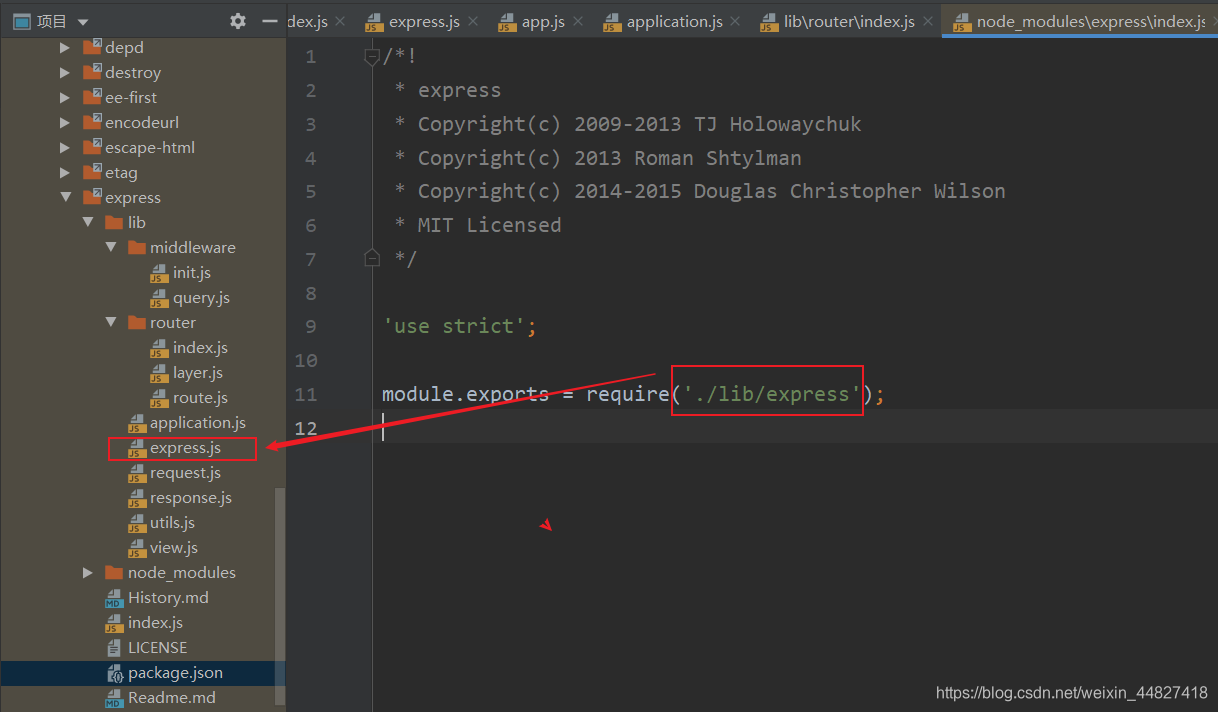Image resolution: width=1218 pixels, height=712 pixels.
Task: Close the lib\router\index.js tab
Action: [928, 21]
